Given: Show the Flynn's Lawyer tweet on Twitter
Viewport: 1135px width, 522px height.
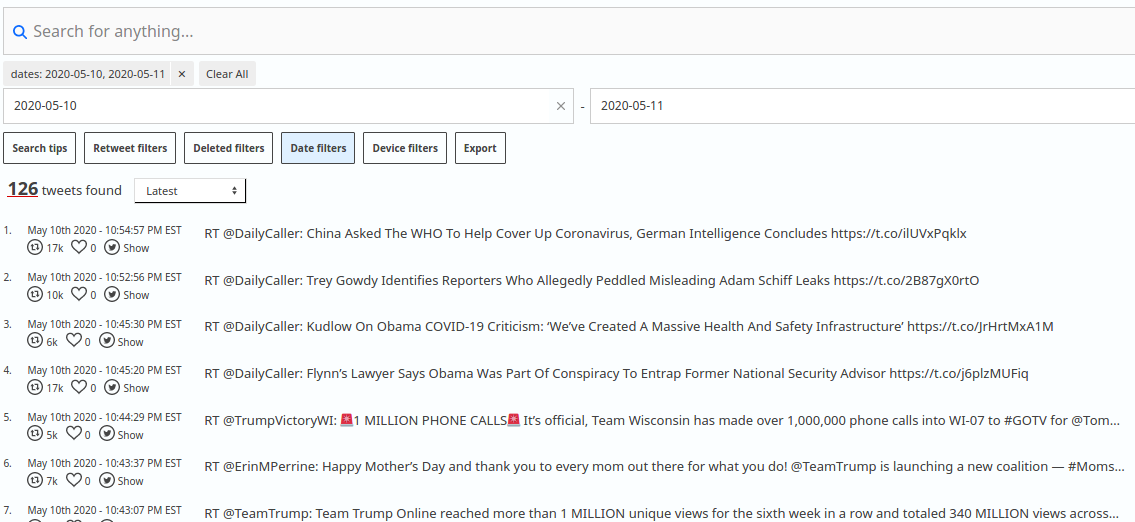Looking at the screenshot, I should coord(127,388).
